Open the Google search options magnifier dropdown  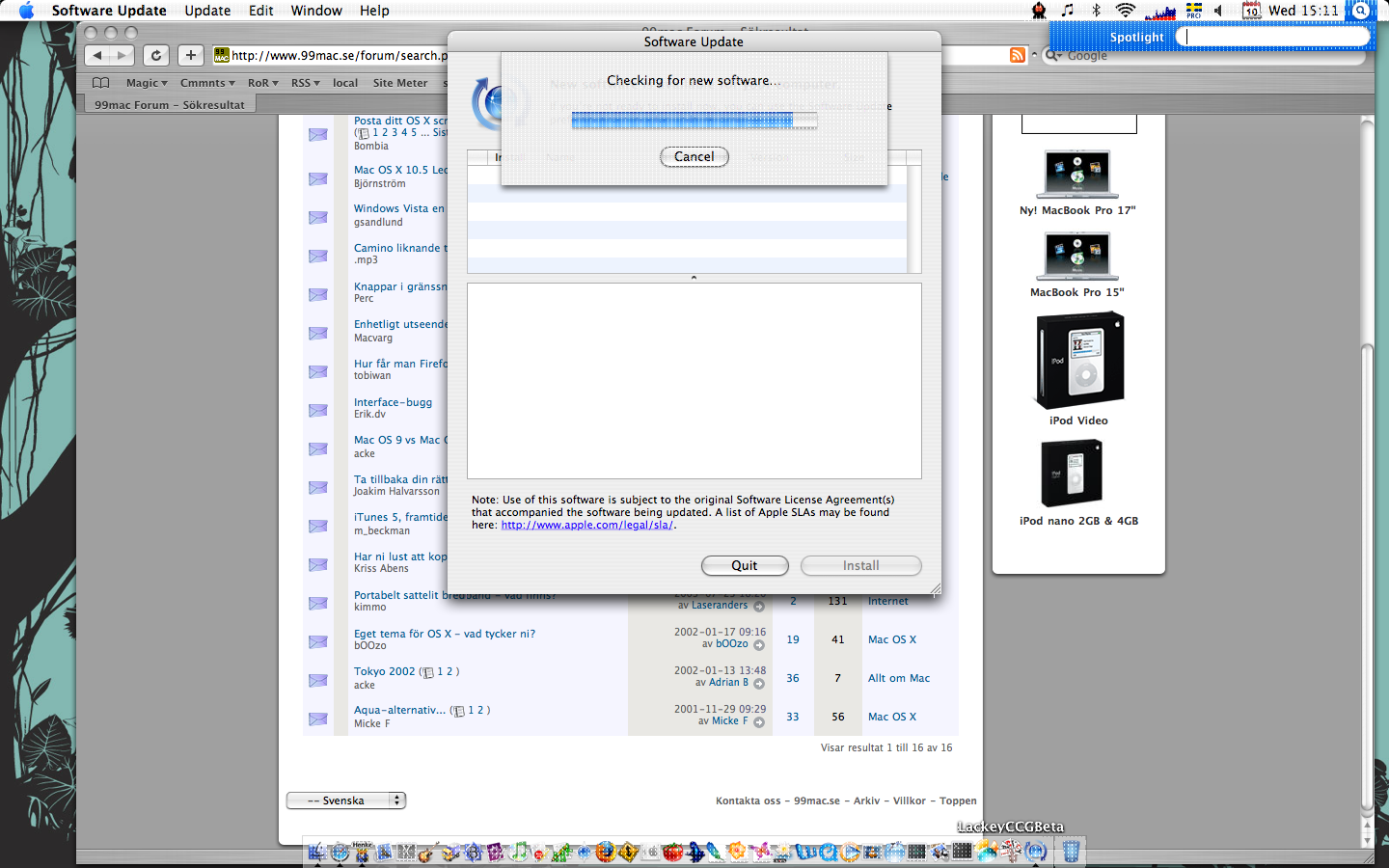[1055, 55]
